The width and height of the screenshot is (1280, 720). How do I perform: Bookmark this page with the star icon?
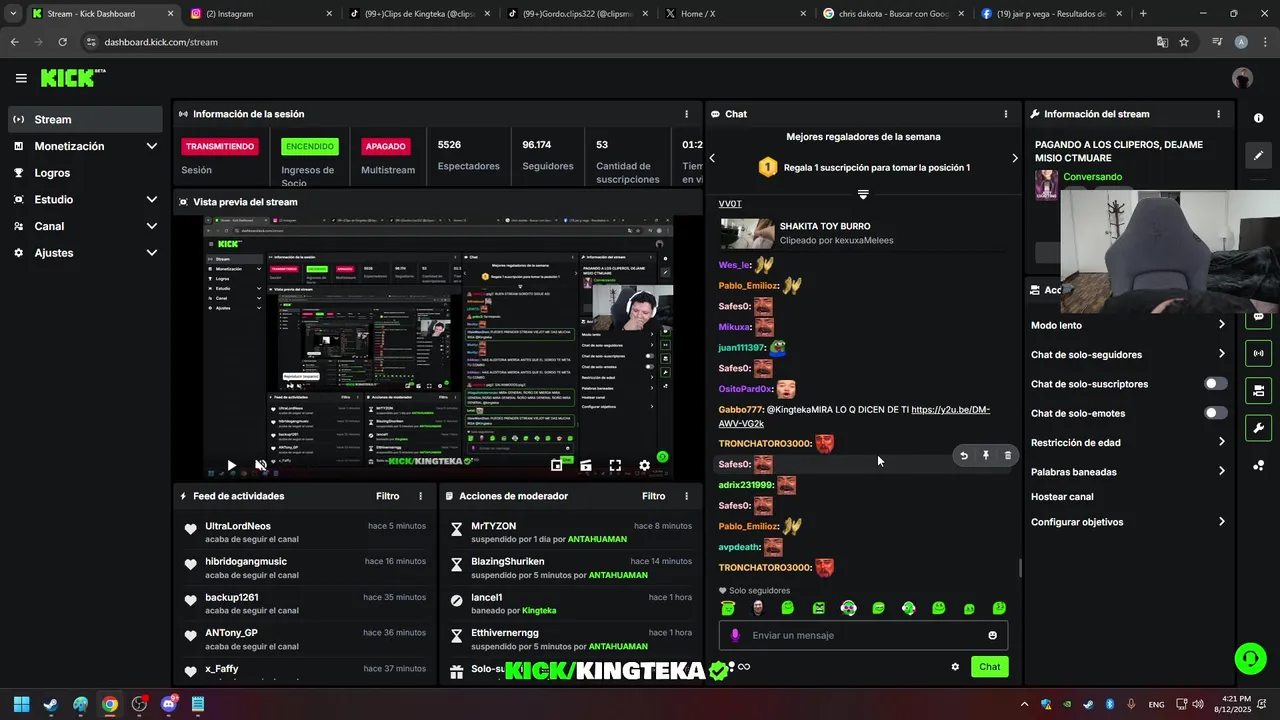coord(1184,42)
